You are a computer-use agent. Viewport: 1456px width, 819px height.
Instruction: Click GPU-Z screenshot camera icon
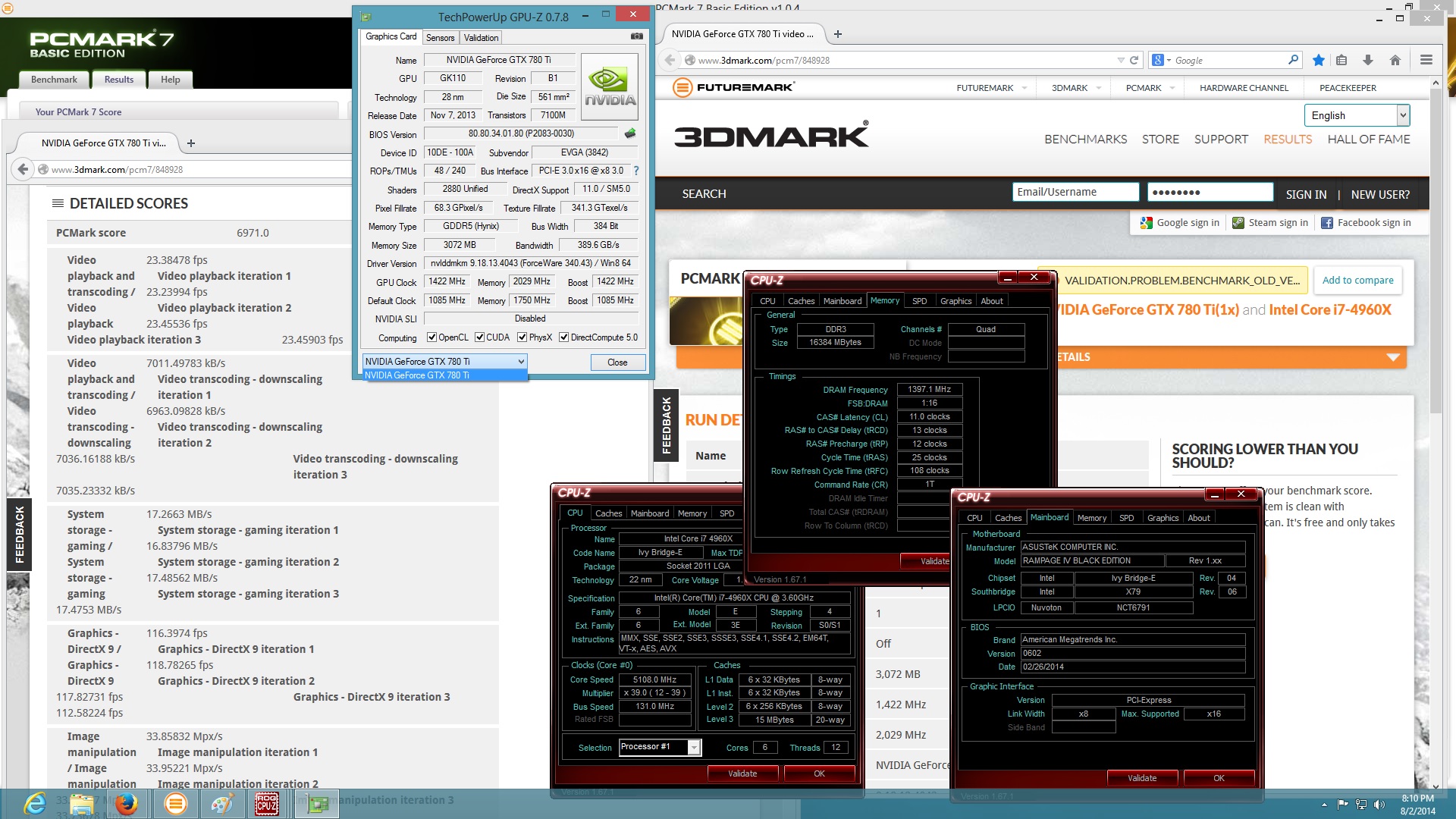pyautogui.click(x=636, y=36)
